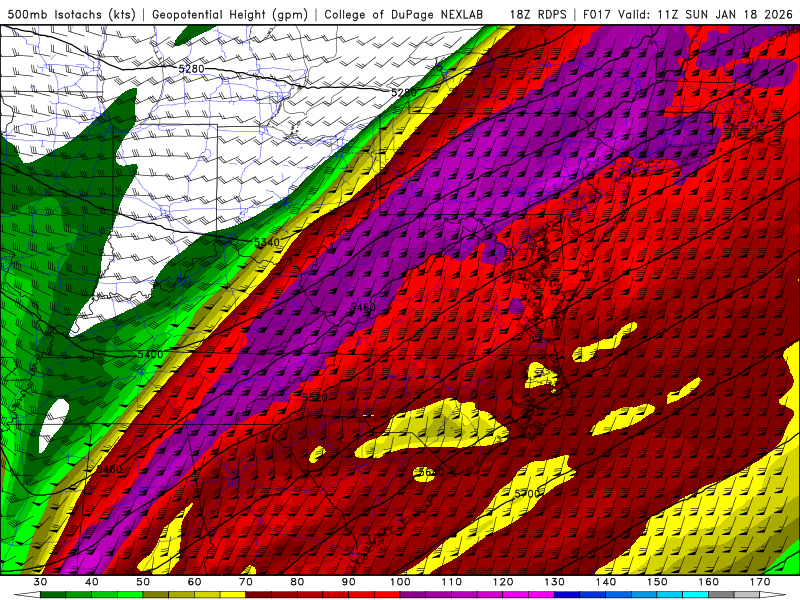Click the 120 kt label on color scale
The image size is (800, 600).
[x=503, y=582]
